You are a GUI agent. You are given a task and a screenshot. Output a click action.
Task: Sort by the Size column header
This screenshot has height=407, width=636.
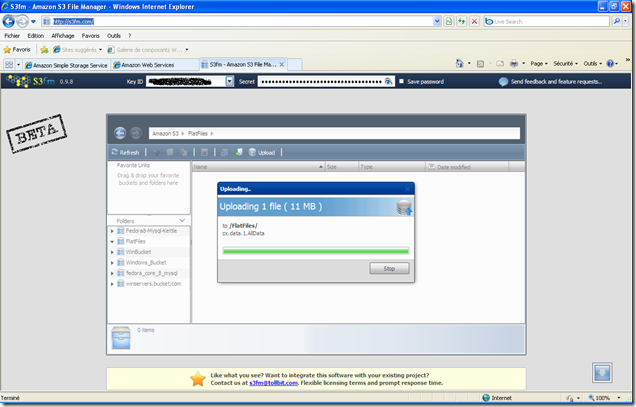(x=342, y=166)
